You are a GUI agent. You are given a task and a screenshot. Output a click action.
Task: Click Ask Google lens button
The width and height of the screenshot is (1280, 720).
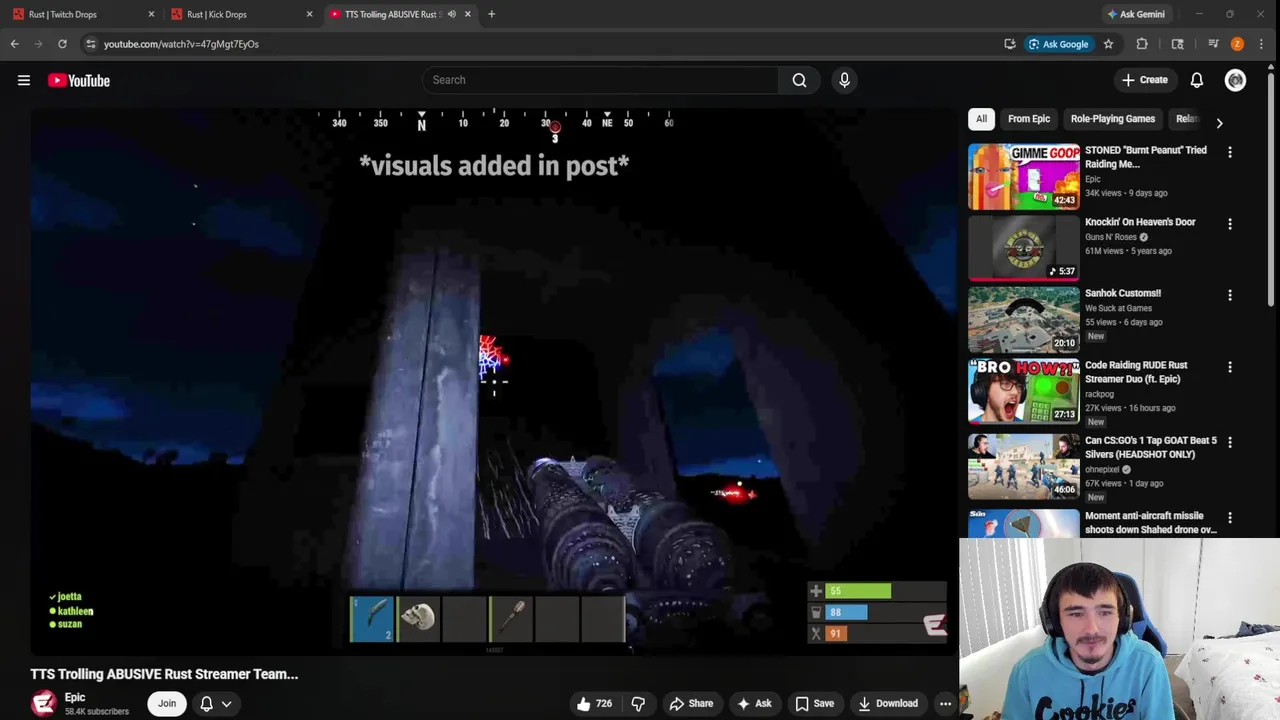(x=1058, y=44)
